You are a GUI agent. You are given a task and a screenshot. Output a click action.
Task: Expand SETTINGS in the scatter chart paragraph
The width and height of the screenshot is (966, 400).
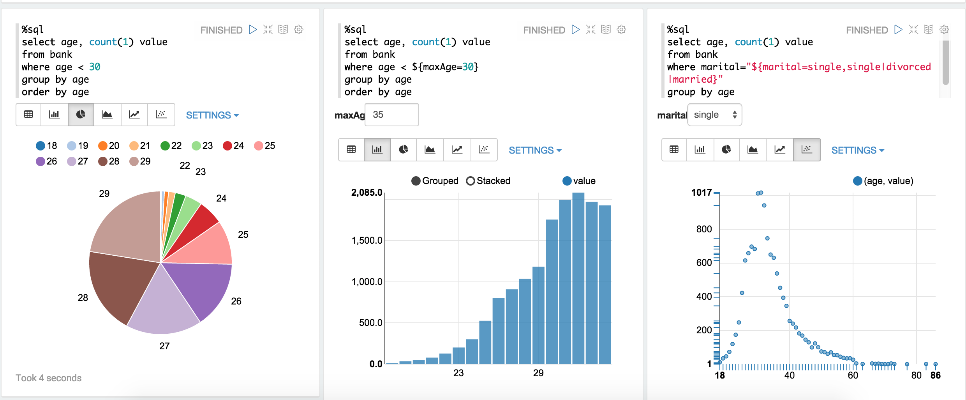pos(858,150)
